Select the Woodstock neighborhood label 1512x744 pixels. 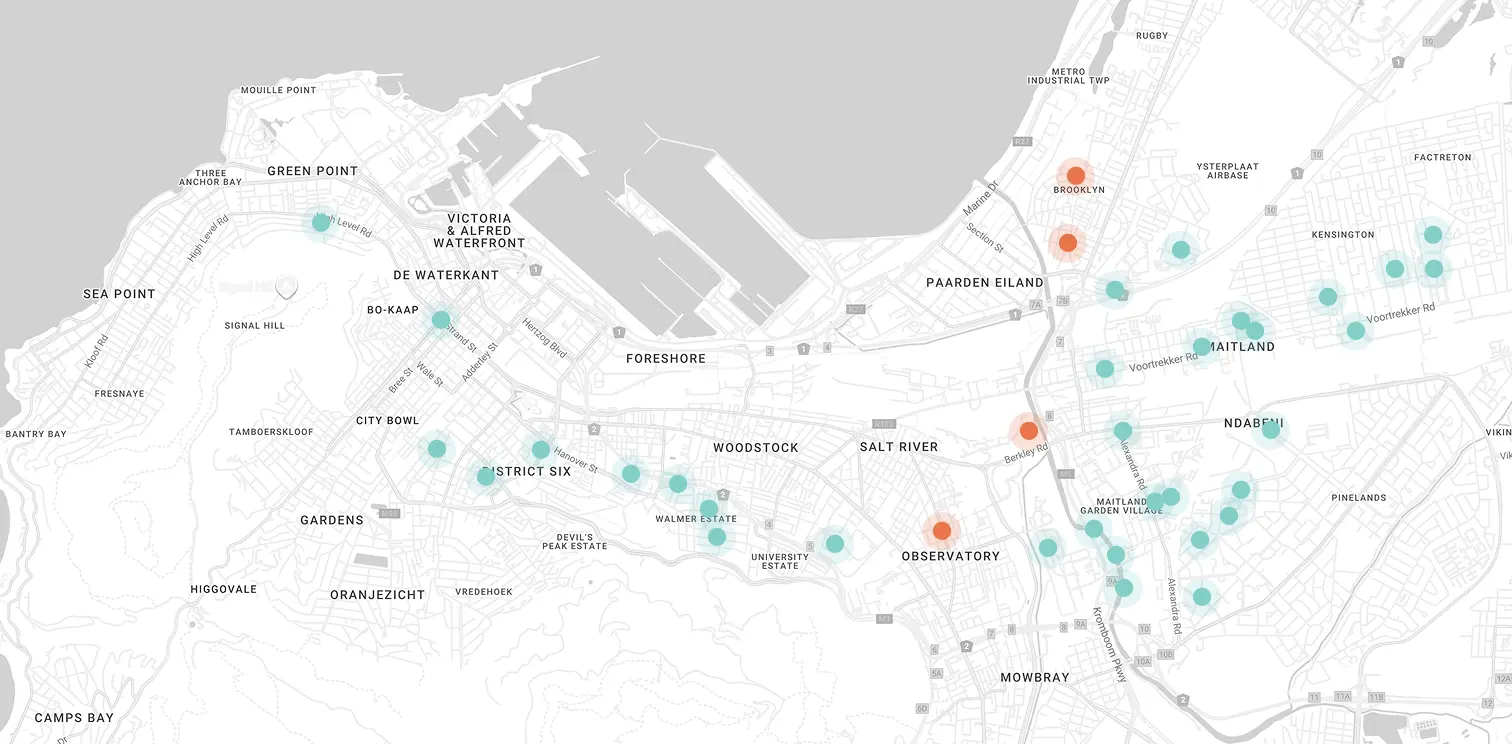(x=755, y=447)
